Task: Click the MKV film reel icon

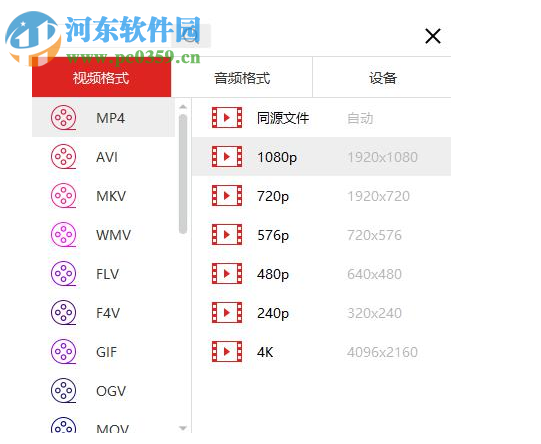Action: tap(63, 196)
